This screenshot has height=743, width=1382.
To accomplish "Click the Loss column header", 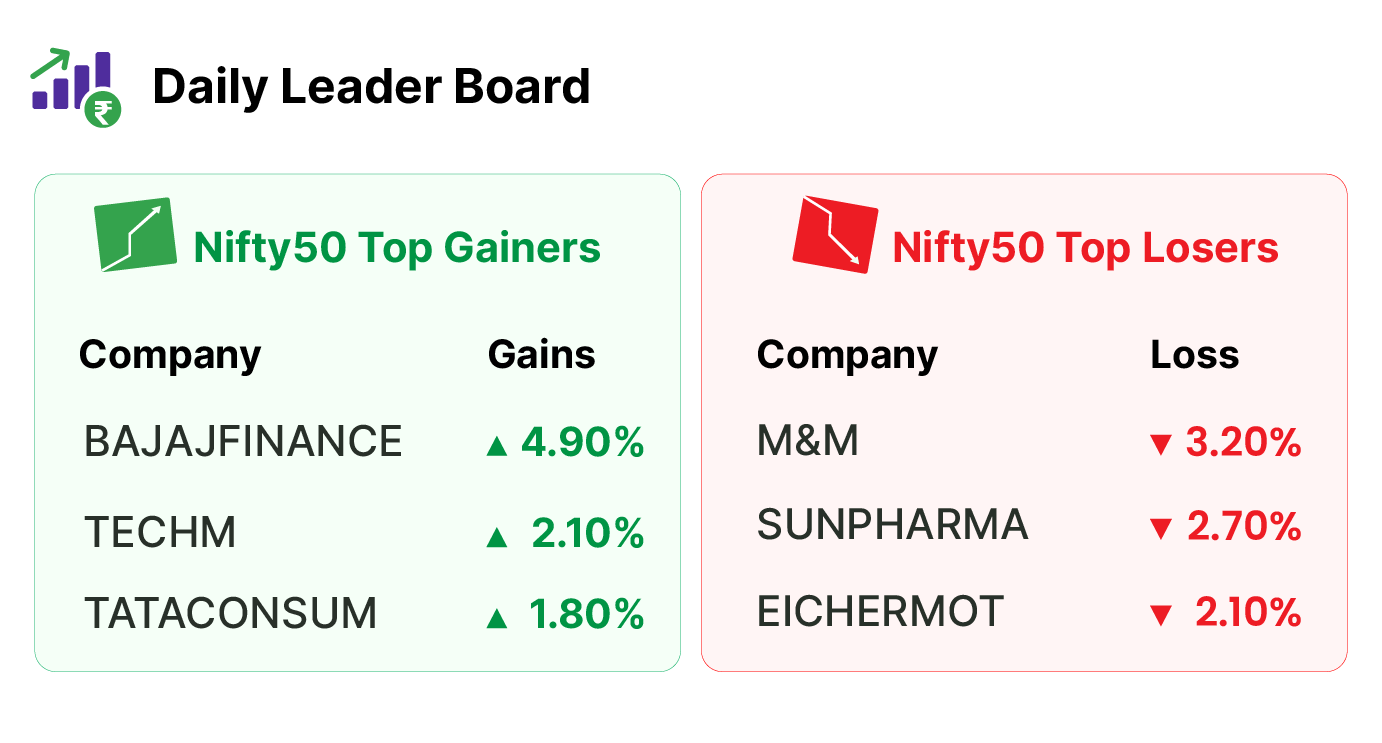I will tap(1194, 355).
